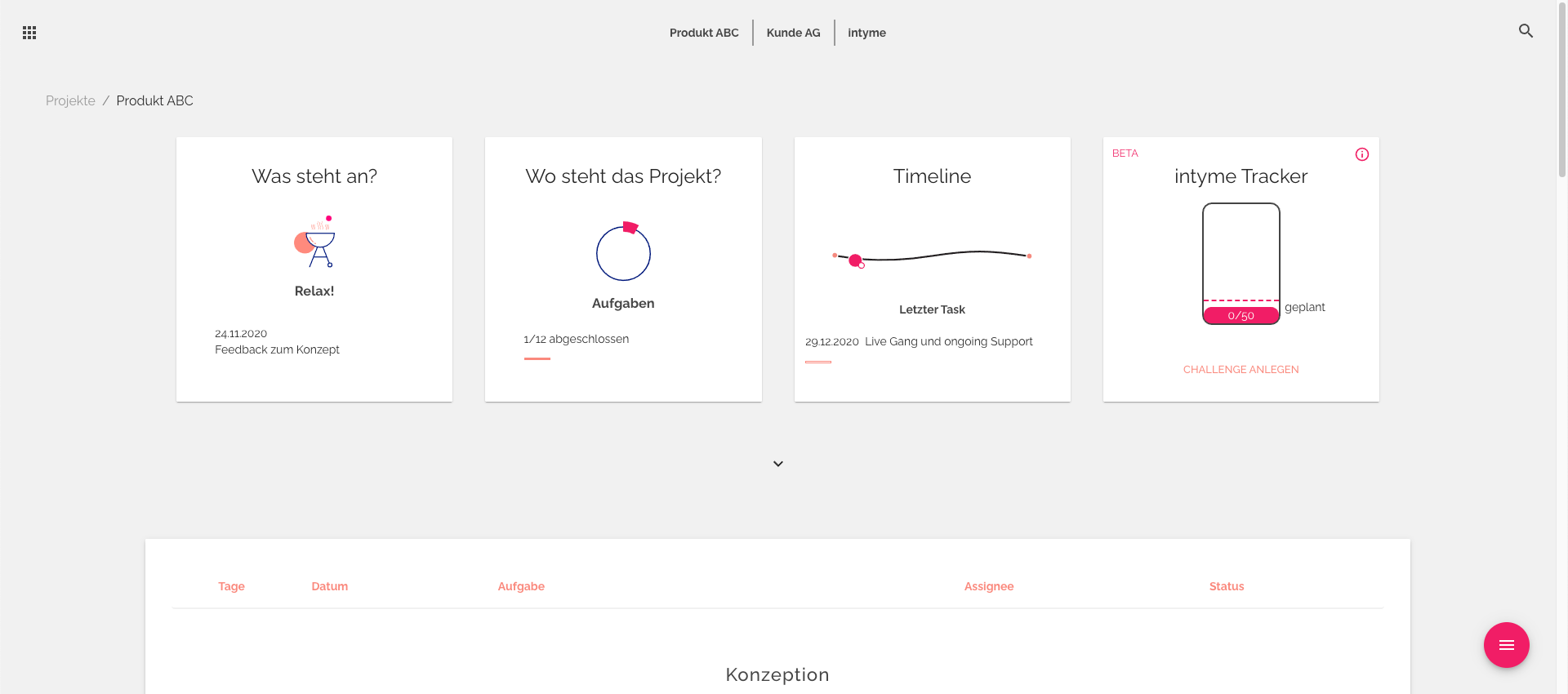Open the apps grid menu icon

[x=29, y=33]
